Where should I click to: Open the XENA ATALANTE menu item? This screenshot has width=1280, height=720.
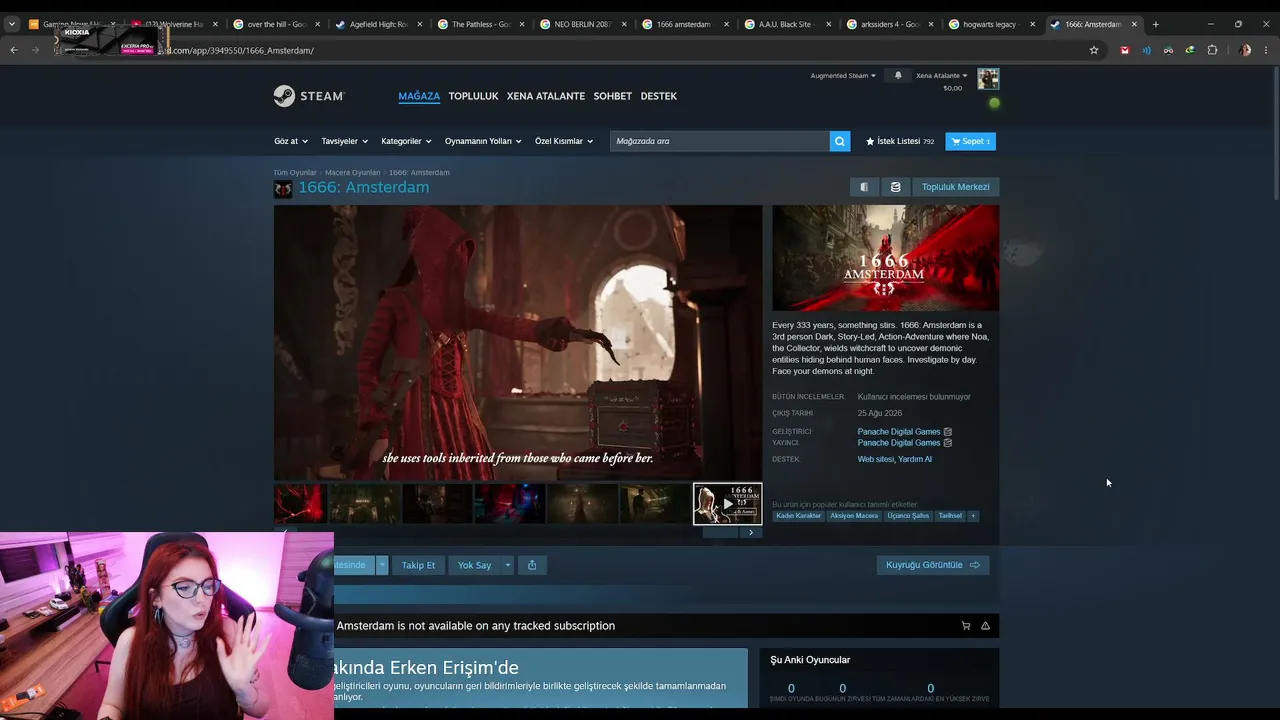point(546,96)
